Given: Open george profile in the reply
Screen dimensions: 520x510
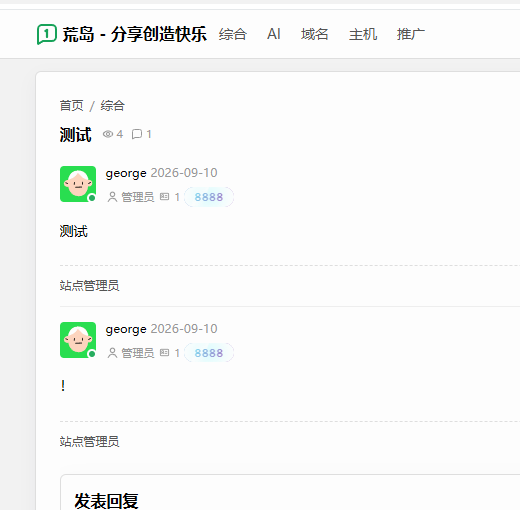Looking at the screenshot, I should [x=126, y=329].
